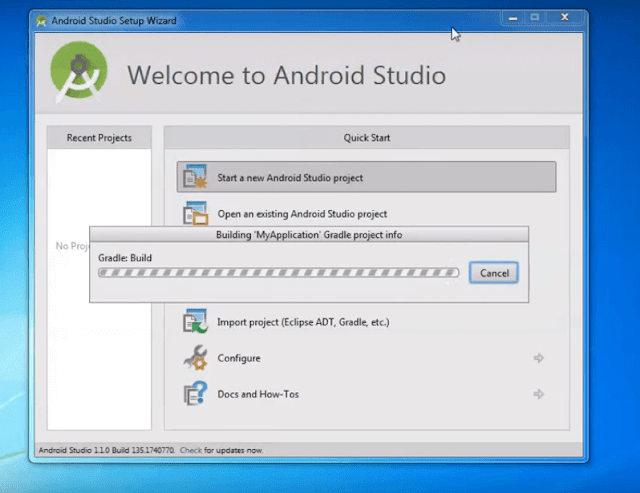
Task: Click the new Android Studio project icon
Action: 195,177
